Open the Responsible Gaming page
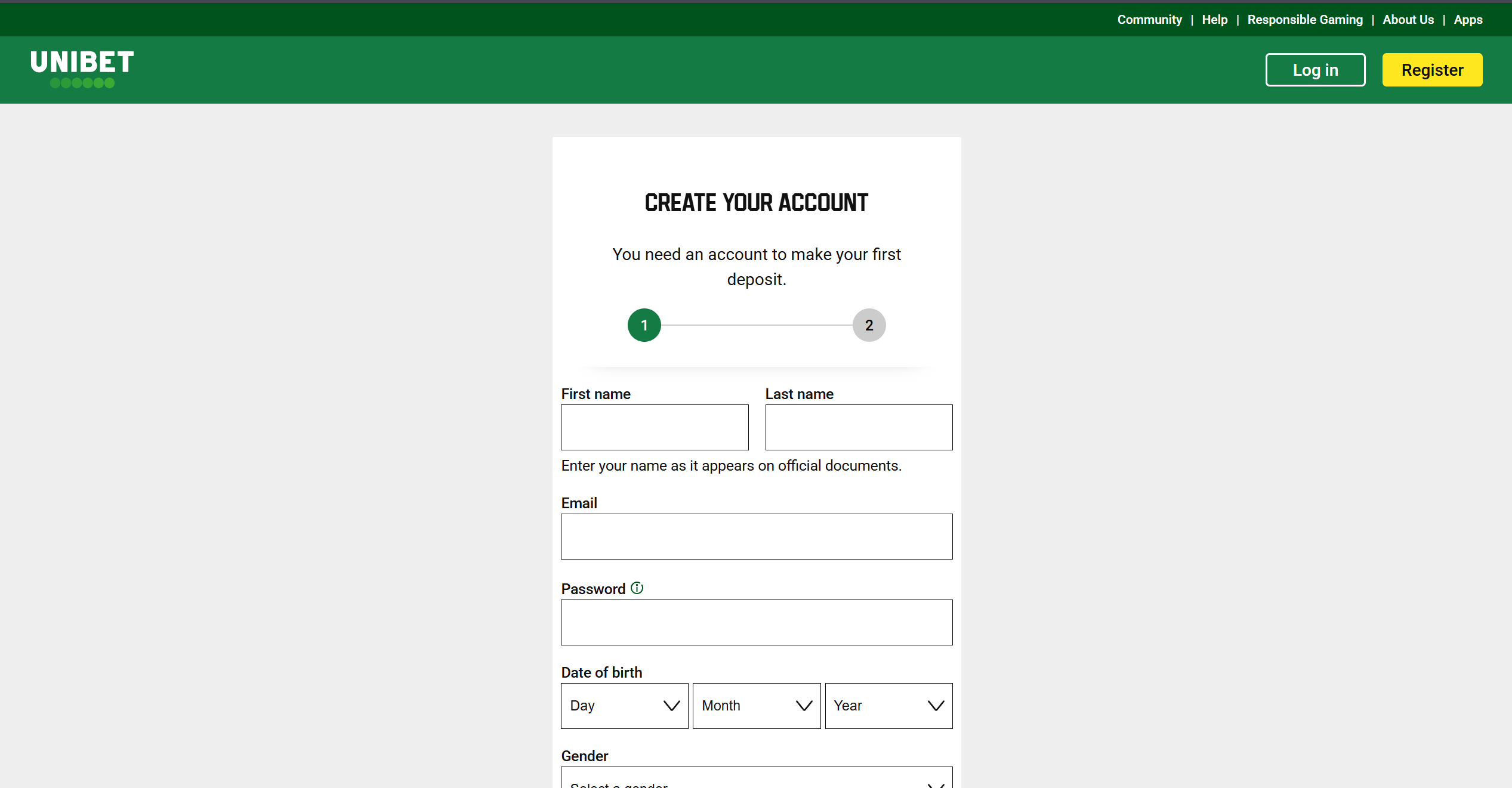1512x788 pixels. click(x=1305, y=19)
